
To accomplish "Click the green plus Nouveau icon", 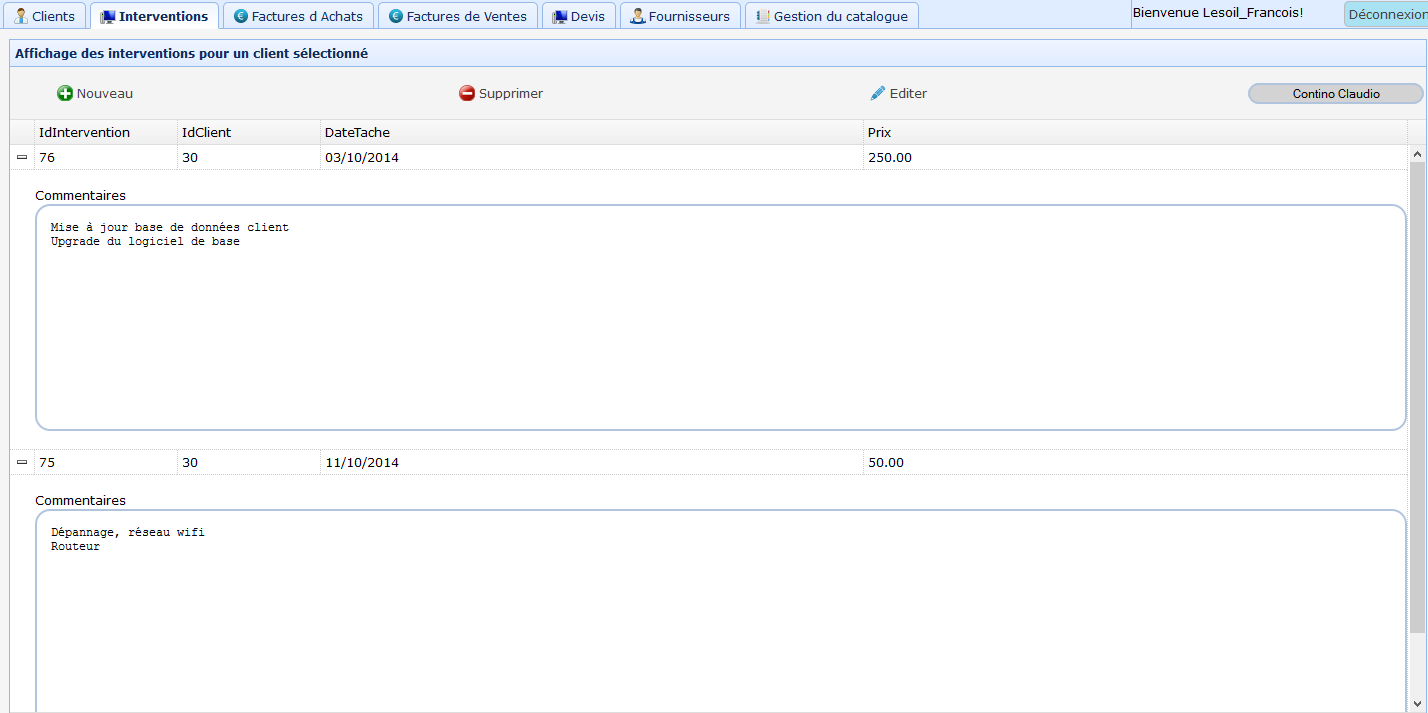I will [x=65, y=93].
